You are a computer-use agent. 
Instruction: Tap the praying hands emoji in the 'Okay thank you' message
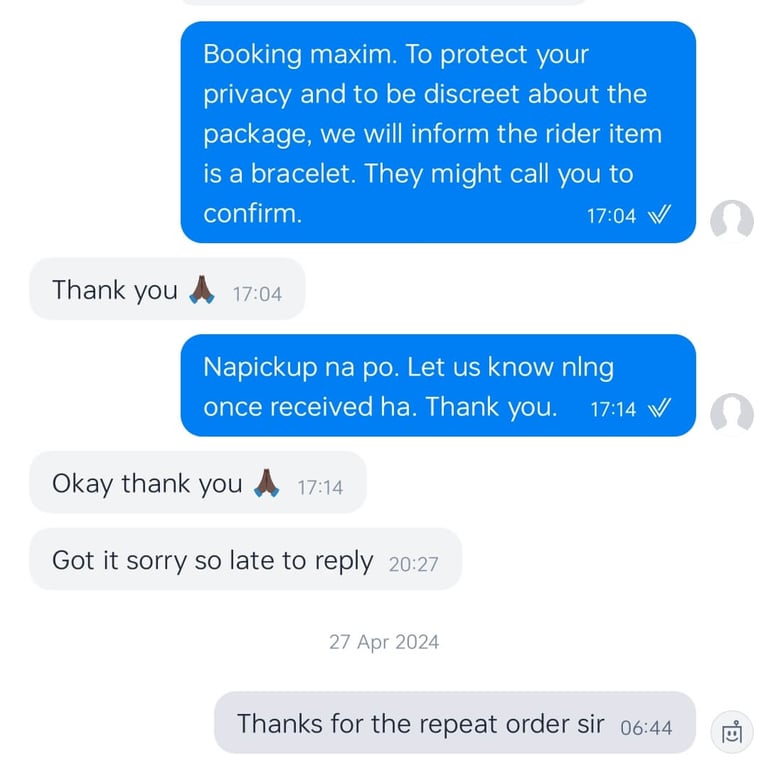pos(266,483)
